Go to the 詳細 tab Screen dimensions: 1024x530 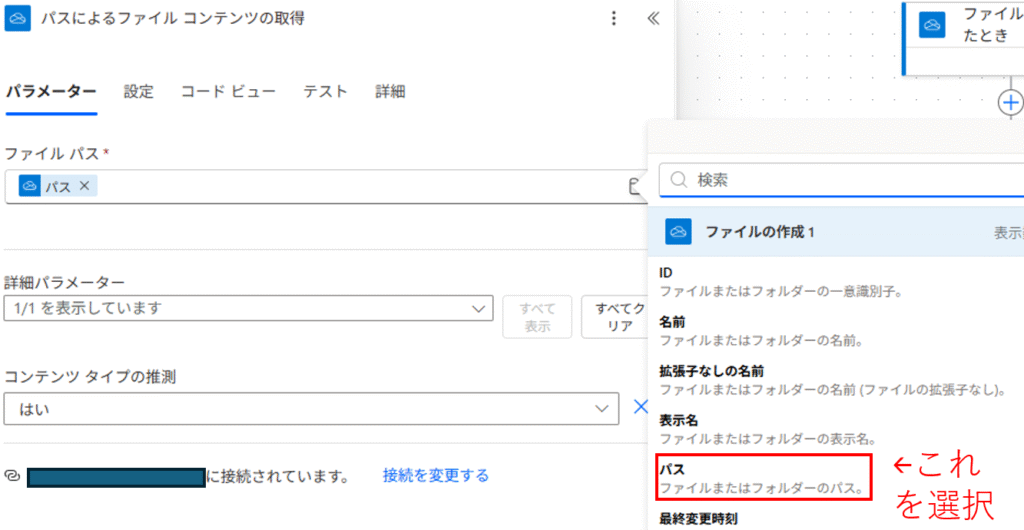click(x=390, y=91)
